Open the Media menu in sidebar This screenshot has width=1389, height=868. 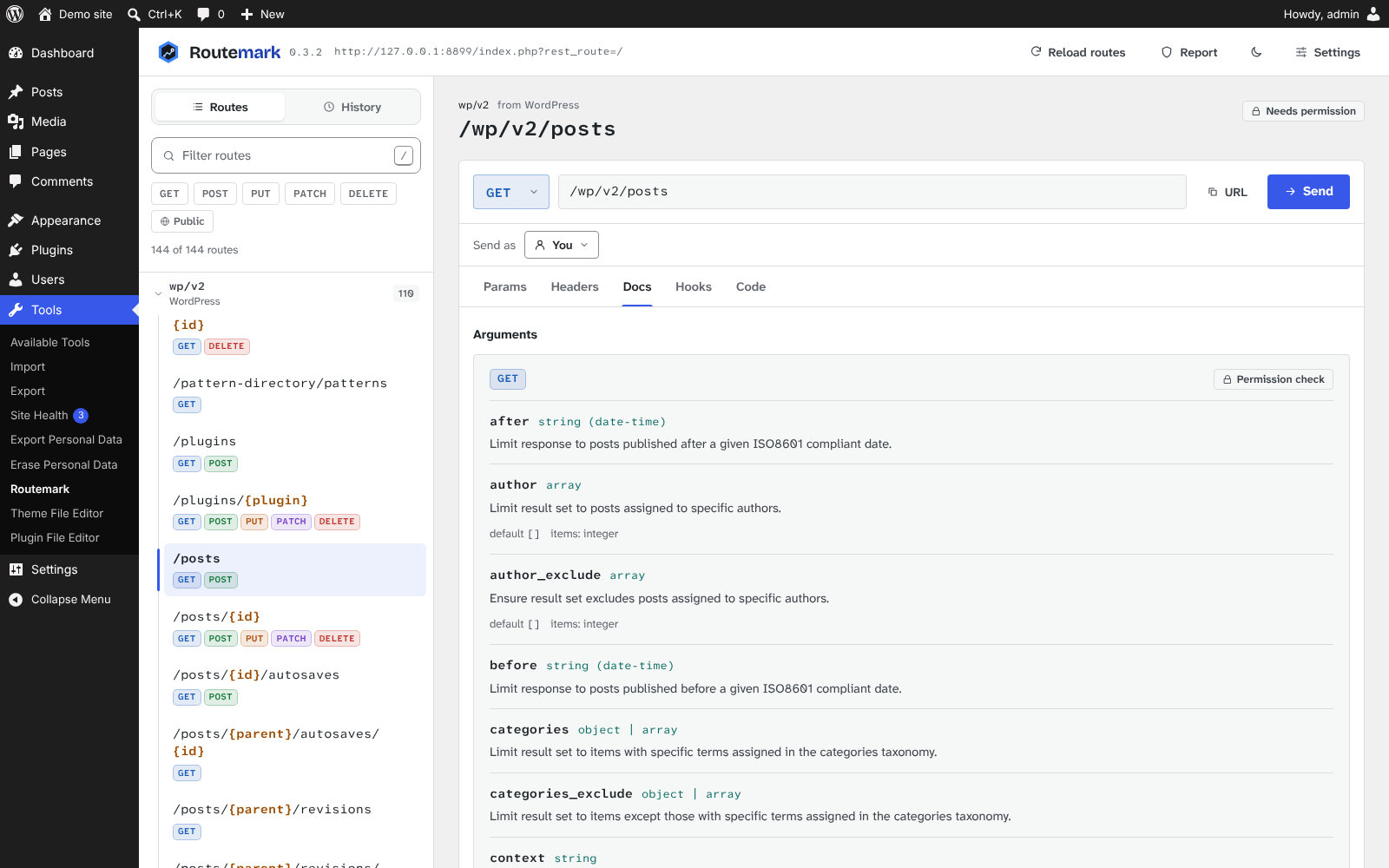pos(69,122)
